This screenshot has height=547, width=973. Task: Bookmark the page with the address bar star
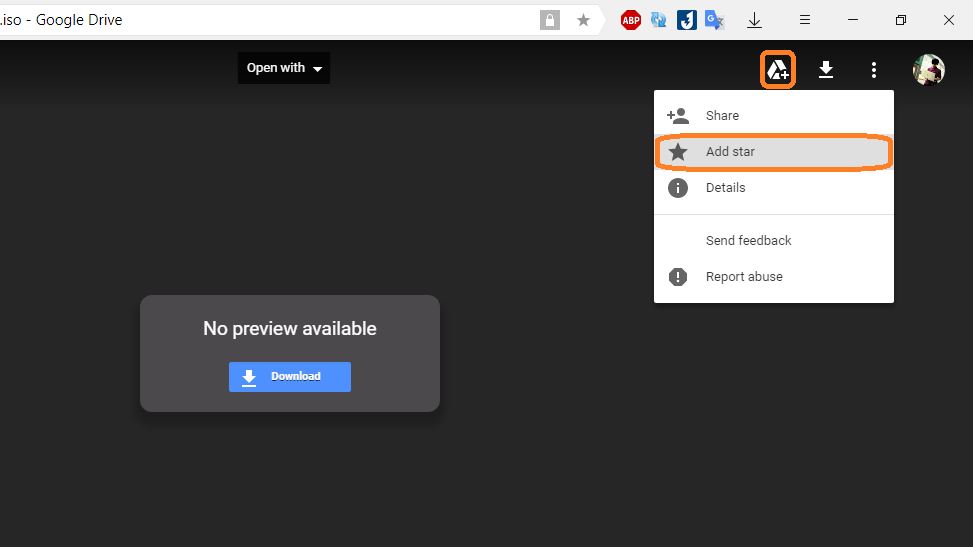583,20
